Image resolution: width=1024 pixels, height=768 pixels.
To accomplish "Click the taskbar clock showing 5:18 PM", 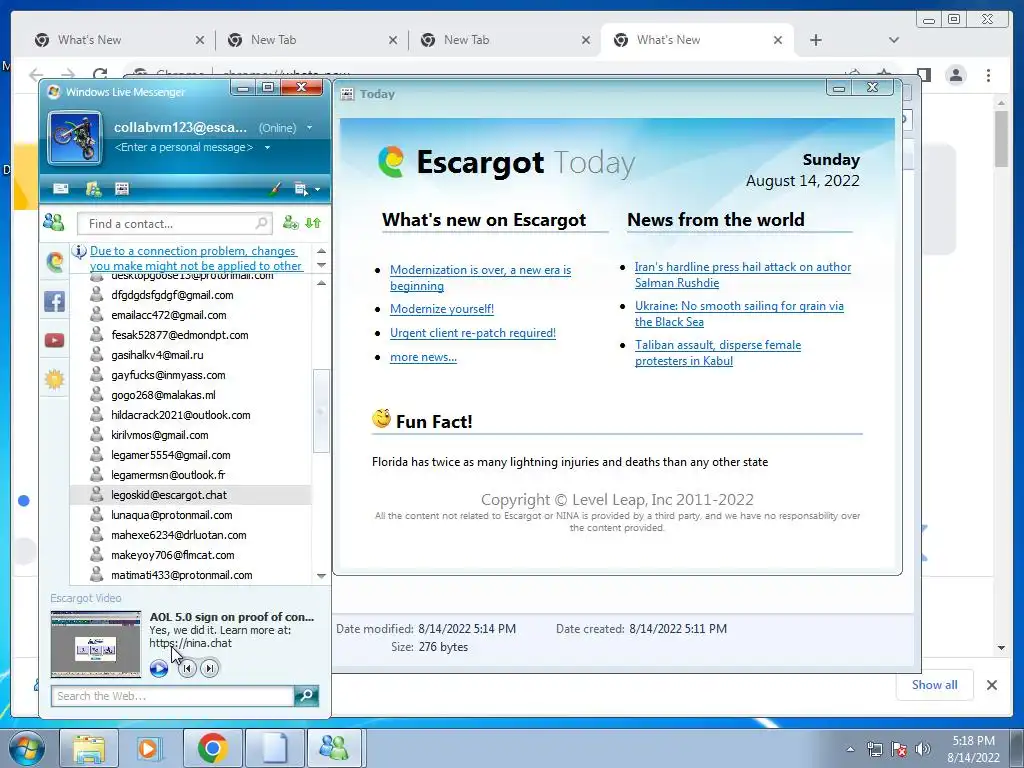I will [x=973, y=749].
